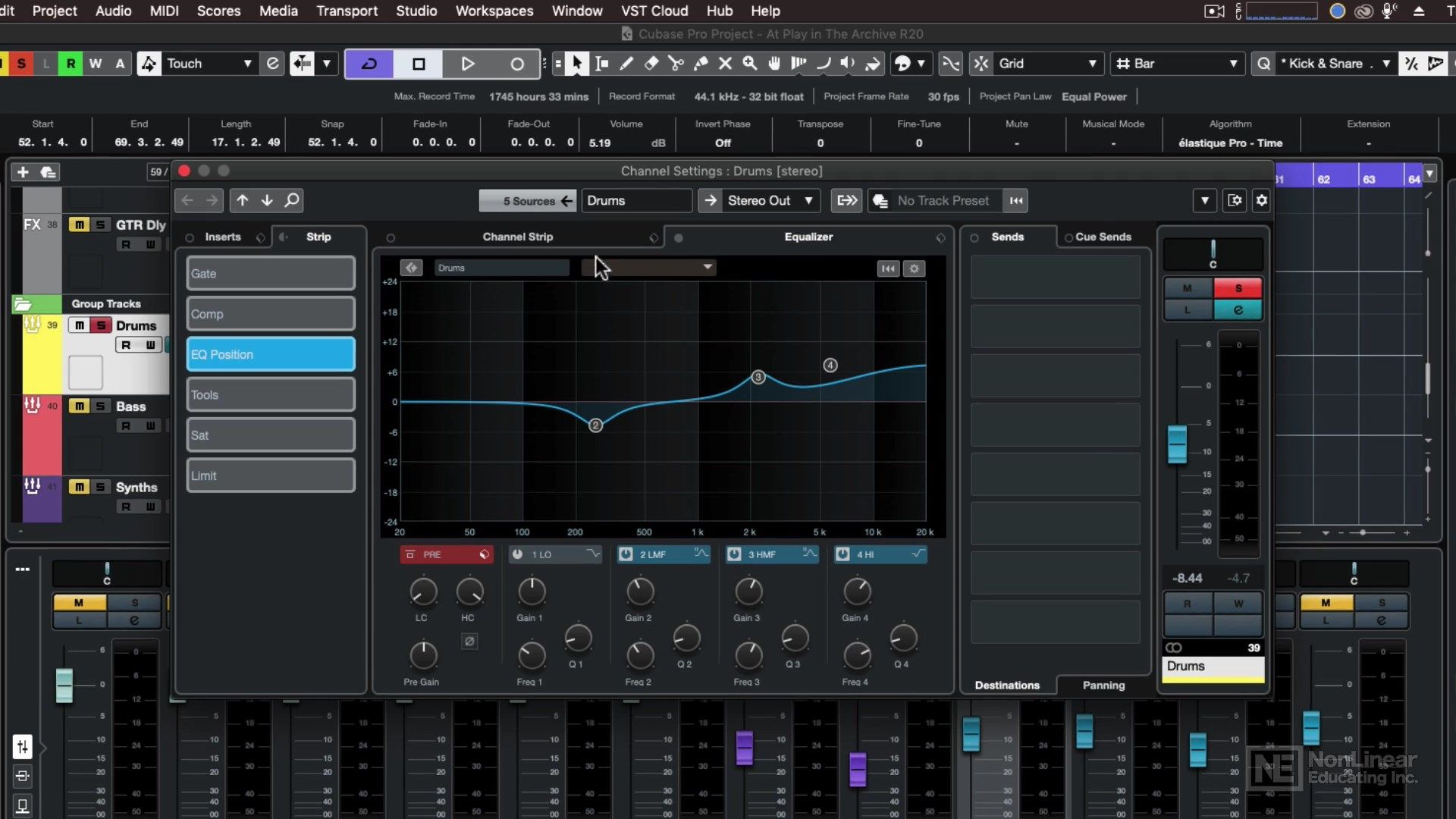
Task: Select the Mute X tool
Action: 725,64
